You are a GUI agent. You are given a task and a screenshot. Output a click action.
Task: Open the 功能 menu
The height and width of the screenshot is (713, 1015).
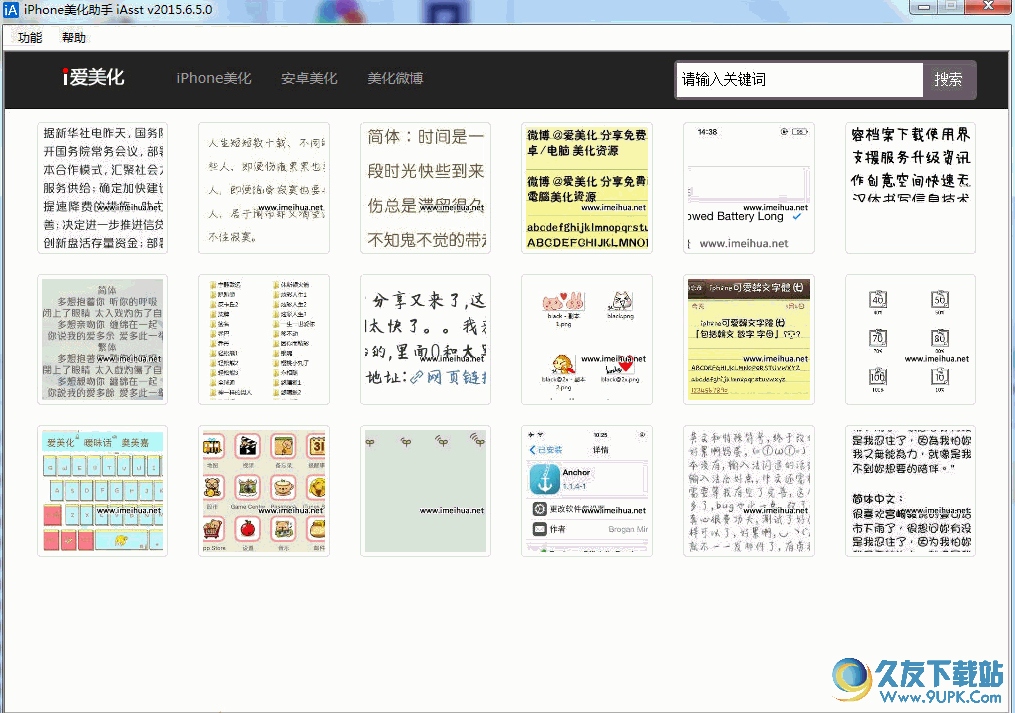[30, 38]
